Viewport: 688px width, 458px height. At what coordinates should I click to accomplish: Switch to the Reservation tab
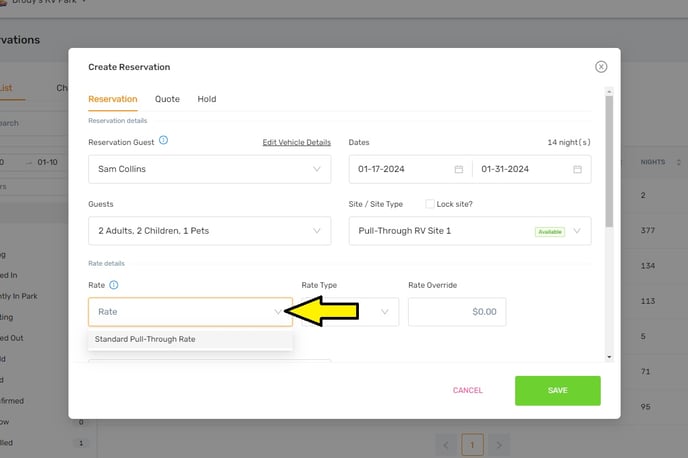[x=113, y=99]
